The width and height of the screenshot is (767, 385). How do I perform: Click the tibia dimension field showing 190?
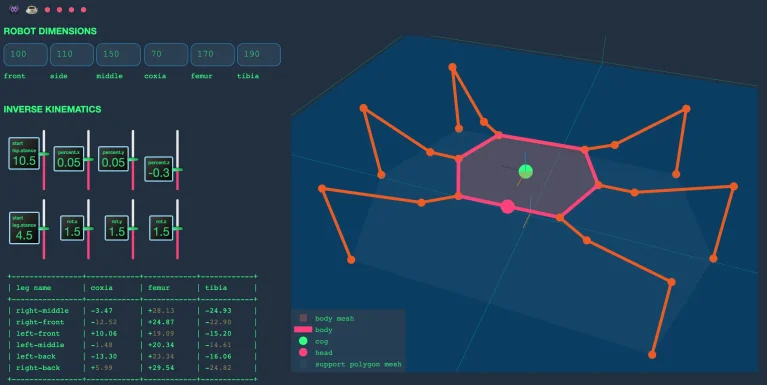259,54
